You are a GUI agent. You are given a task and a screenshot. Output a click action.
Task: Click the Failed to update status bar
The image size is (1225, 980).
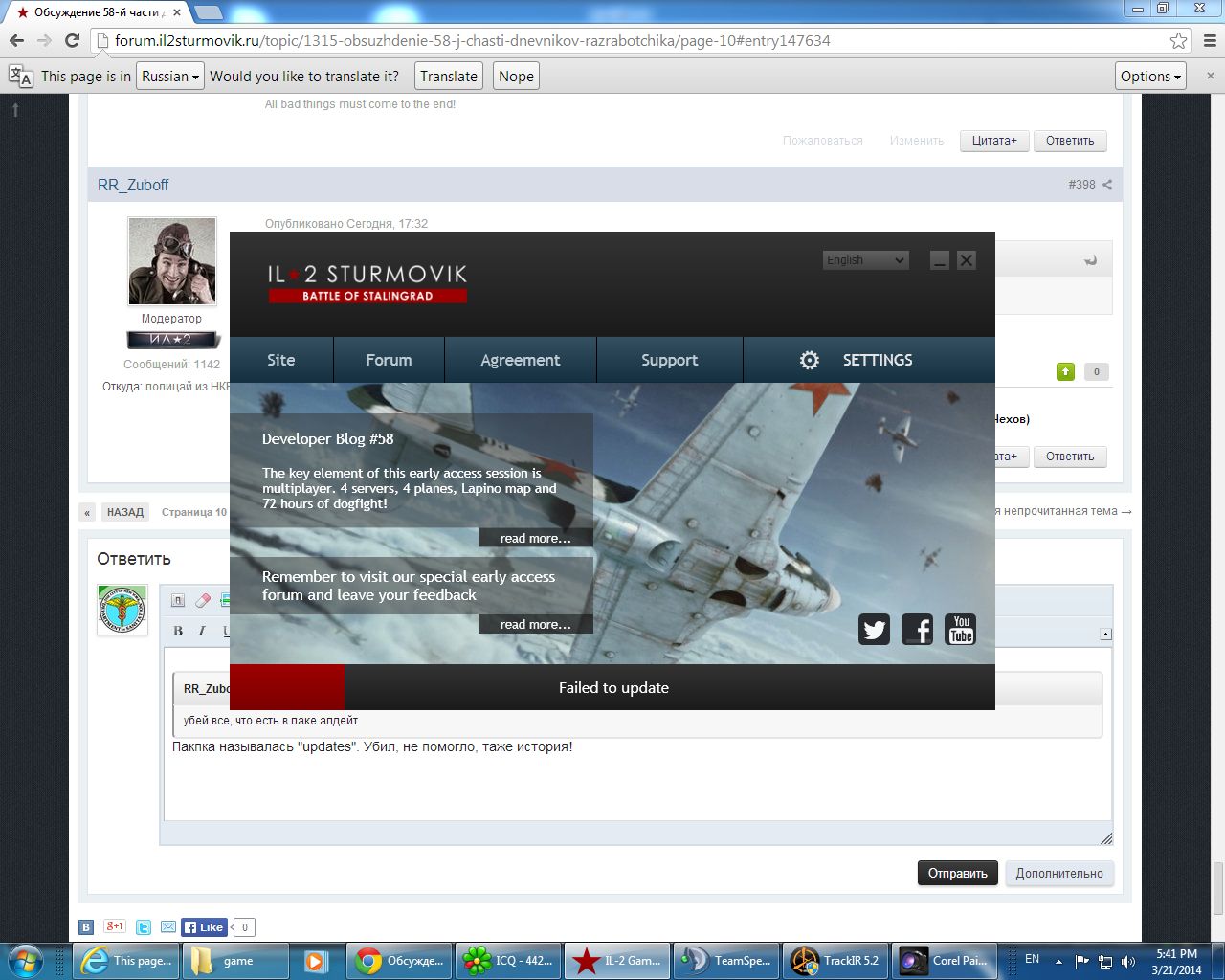[612, 687]
